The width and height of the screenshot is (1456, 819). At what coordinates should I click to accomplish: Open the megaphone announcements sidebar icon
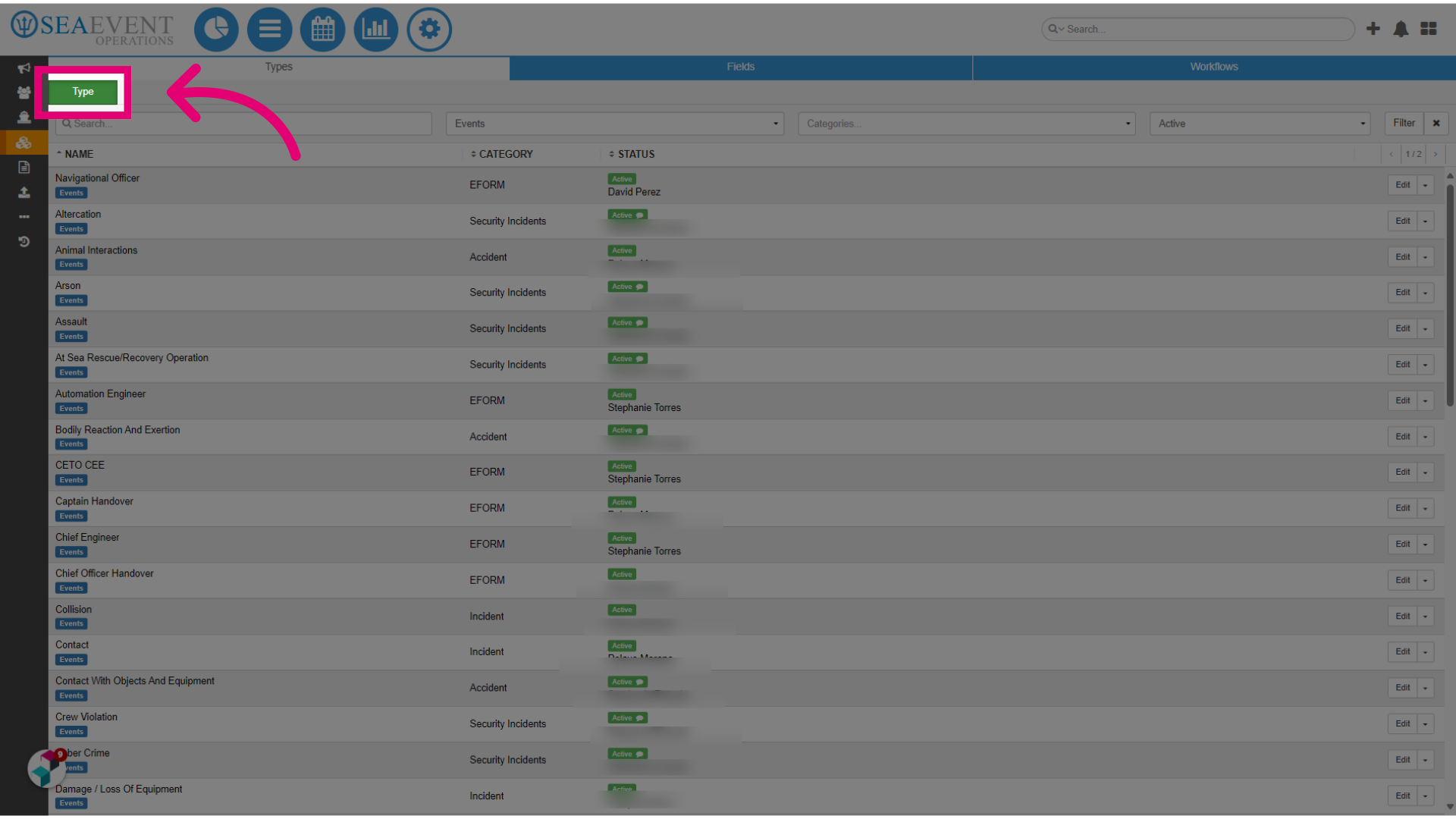click(x=24, y=68)
